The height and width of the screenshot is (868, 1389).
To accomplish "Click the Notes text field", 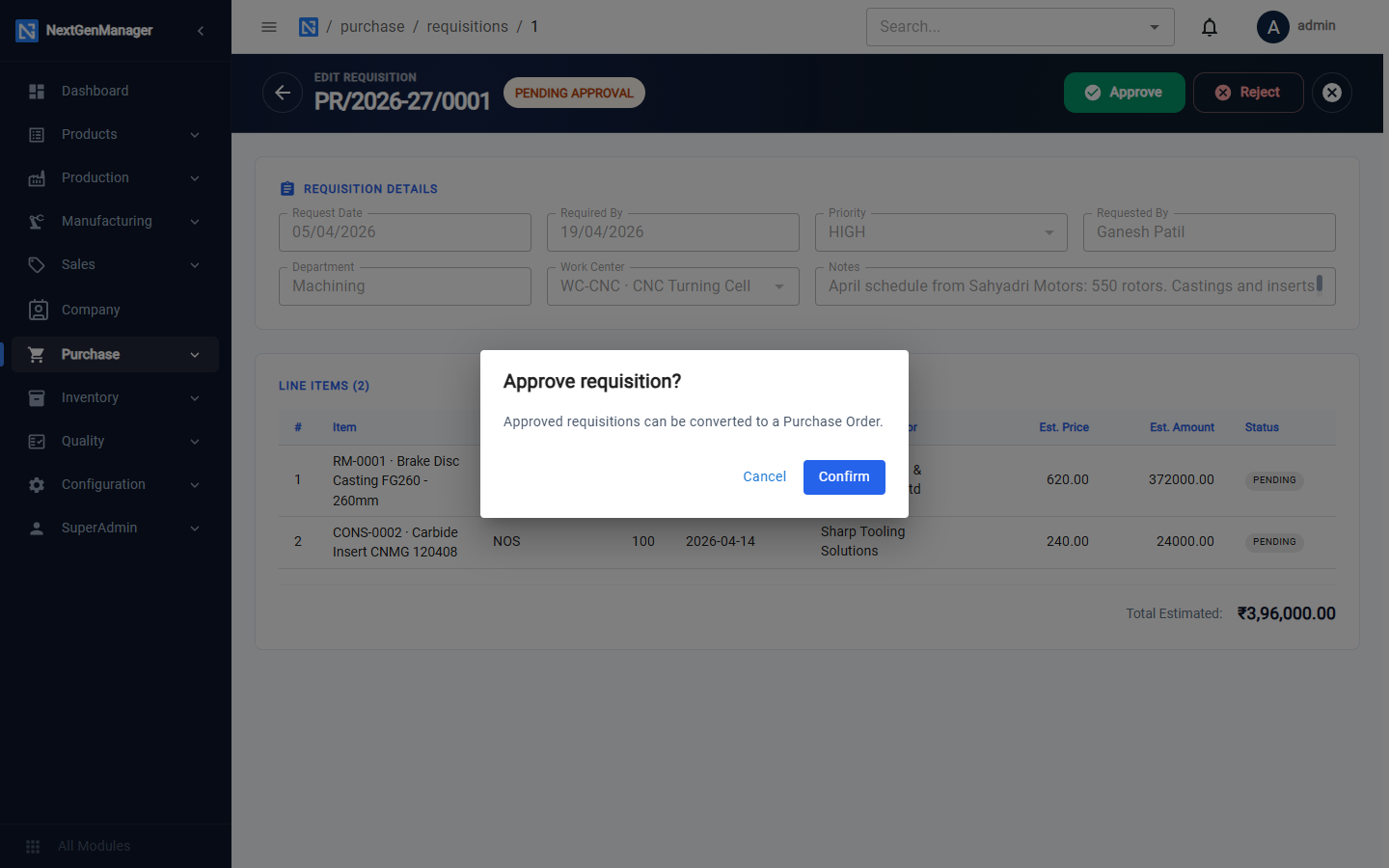I will tap(1076, 286).
